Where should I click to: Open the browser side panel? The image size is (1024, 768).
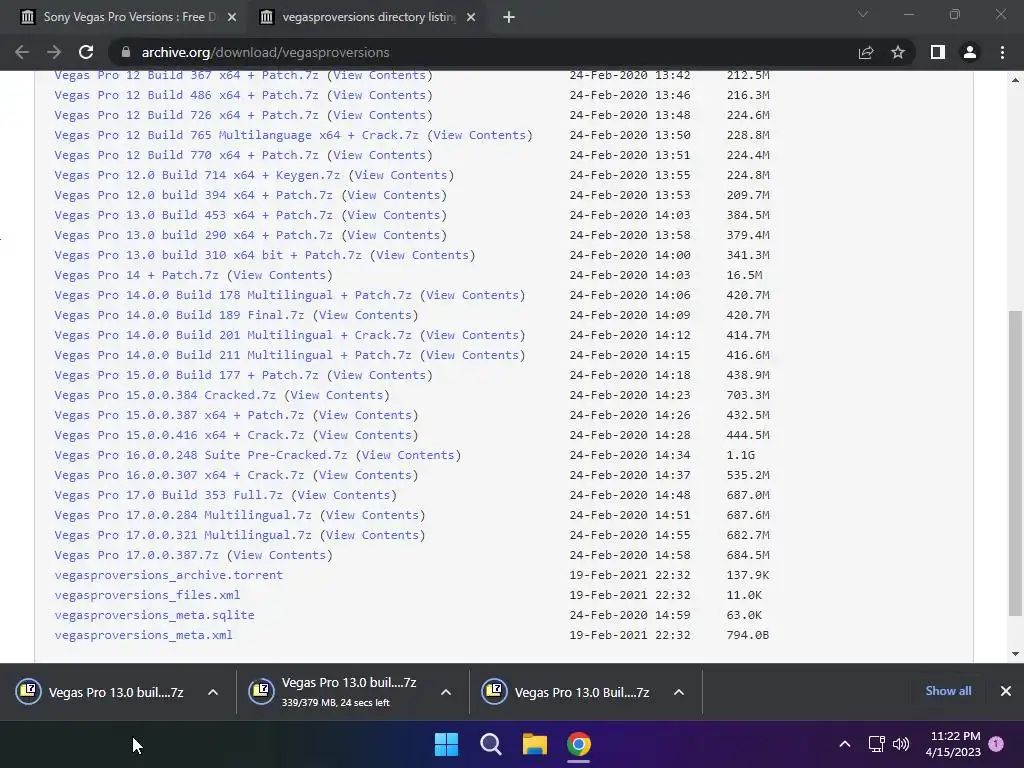(938, 52)
